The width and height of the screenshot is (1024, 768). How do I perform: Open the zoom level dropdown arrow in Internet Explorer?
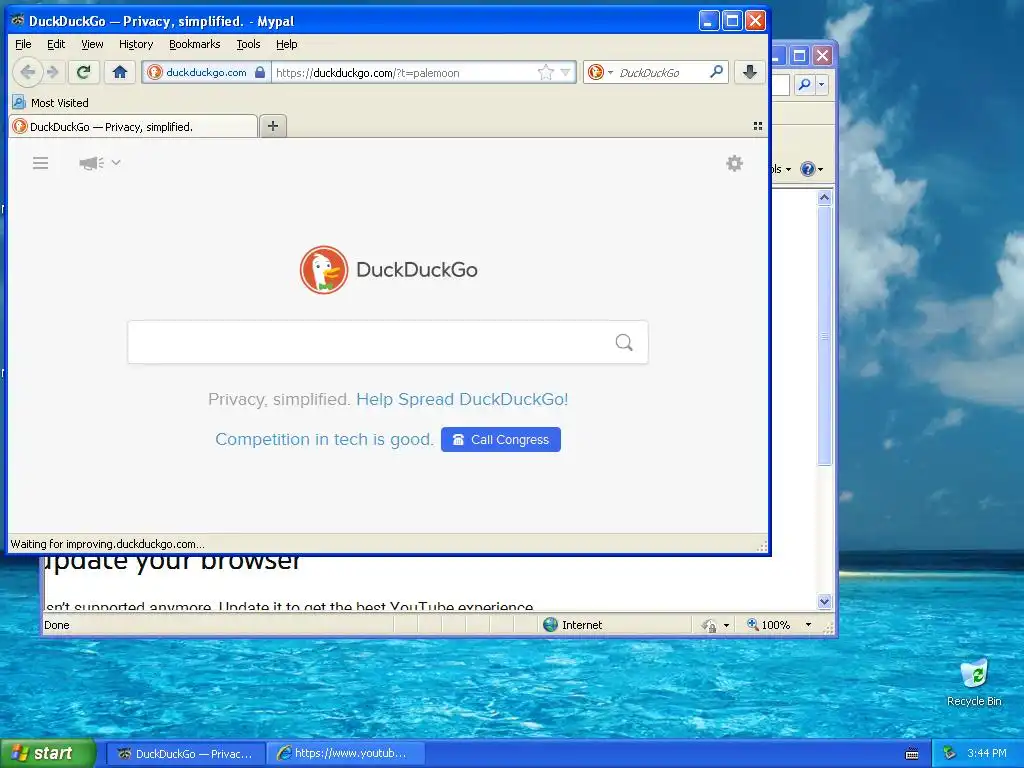[808, 625]
